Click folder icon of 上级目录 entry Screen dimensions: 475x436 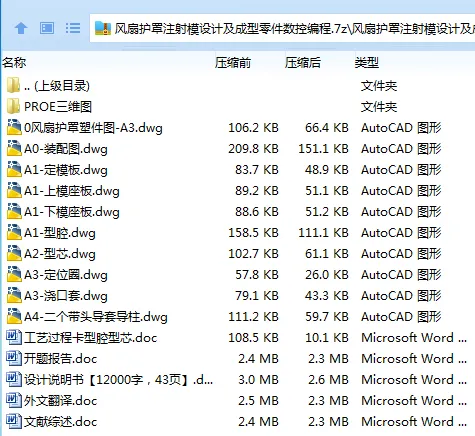[x=14, y=86]
